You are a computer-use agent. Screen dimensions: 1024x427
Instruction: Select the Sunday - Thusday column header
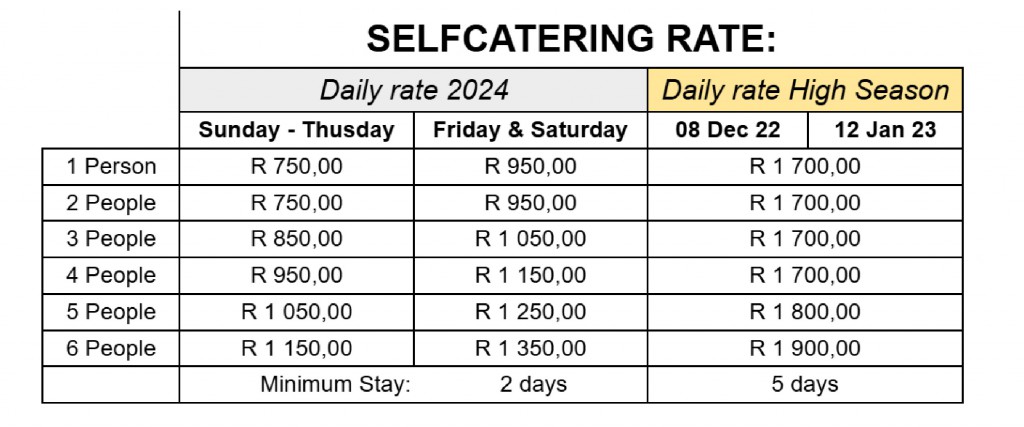(297, 130)
